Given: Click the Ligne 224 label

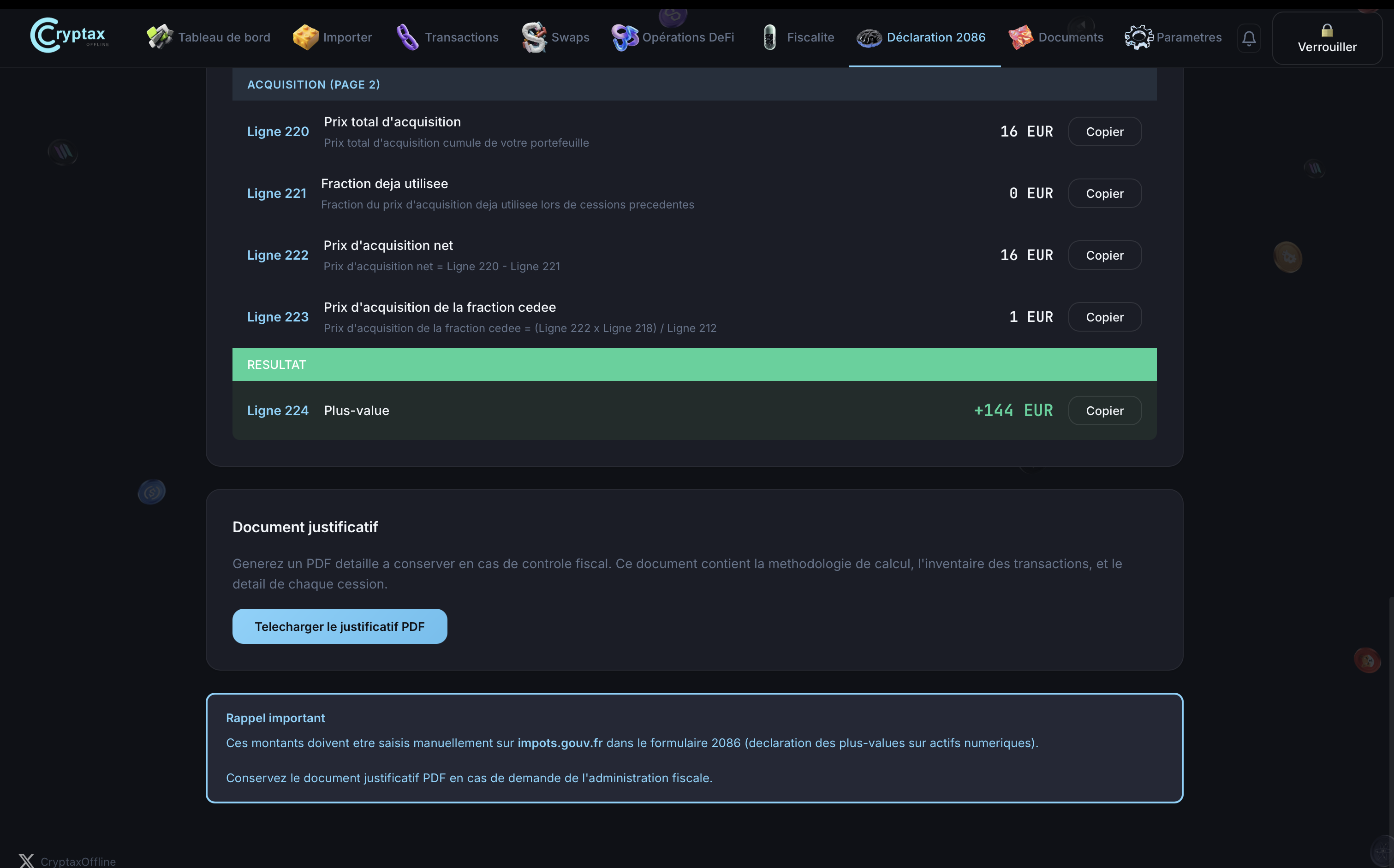Looking at the screenshot, I should pyautogui.click(x=278, y=410).
